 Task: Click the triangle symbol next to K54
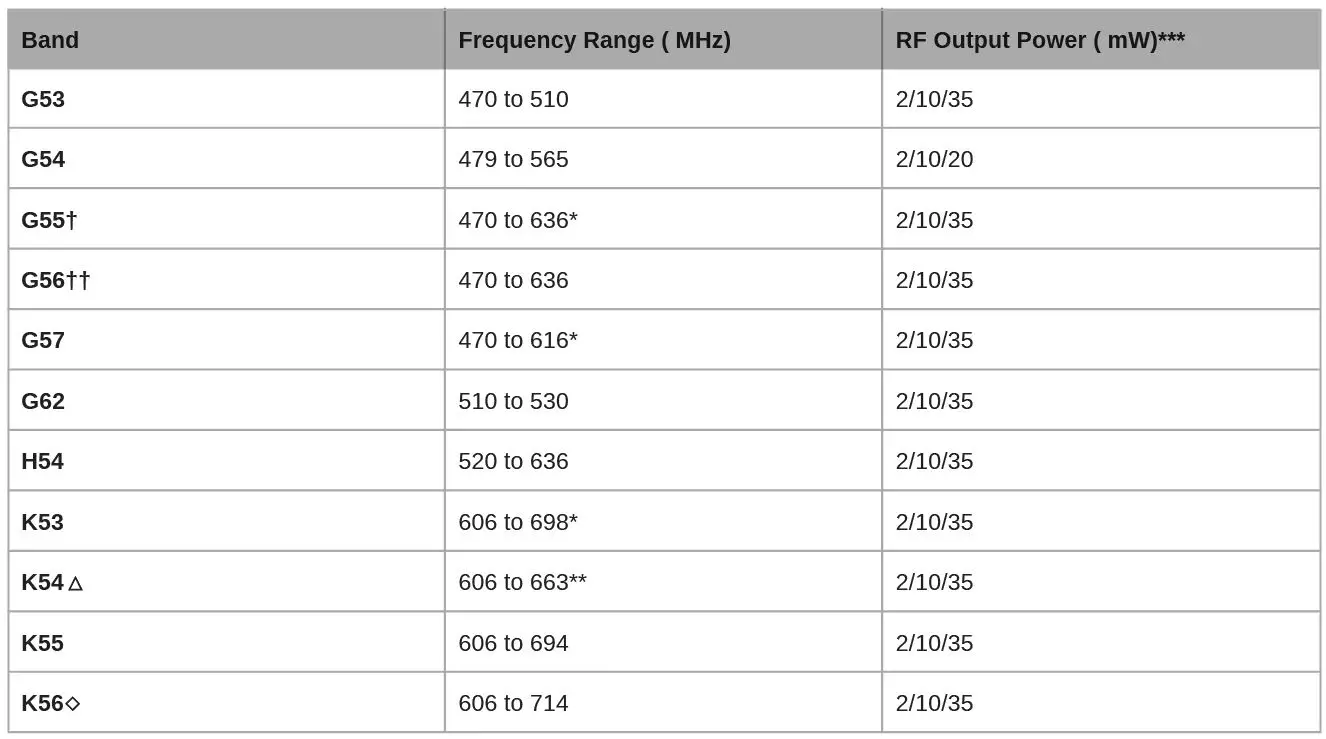[75, 583]
